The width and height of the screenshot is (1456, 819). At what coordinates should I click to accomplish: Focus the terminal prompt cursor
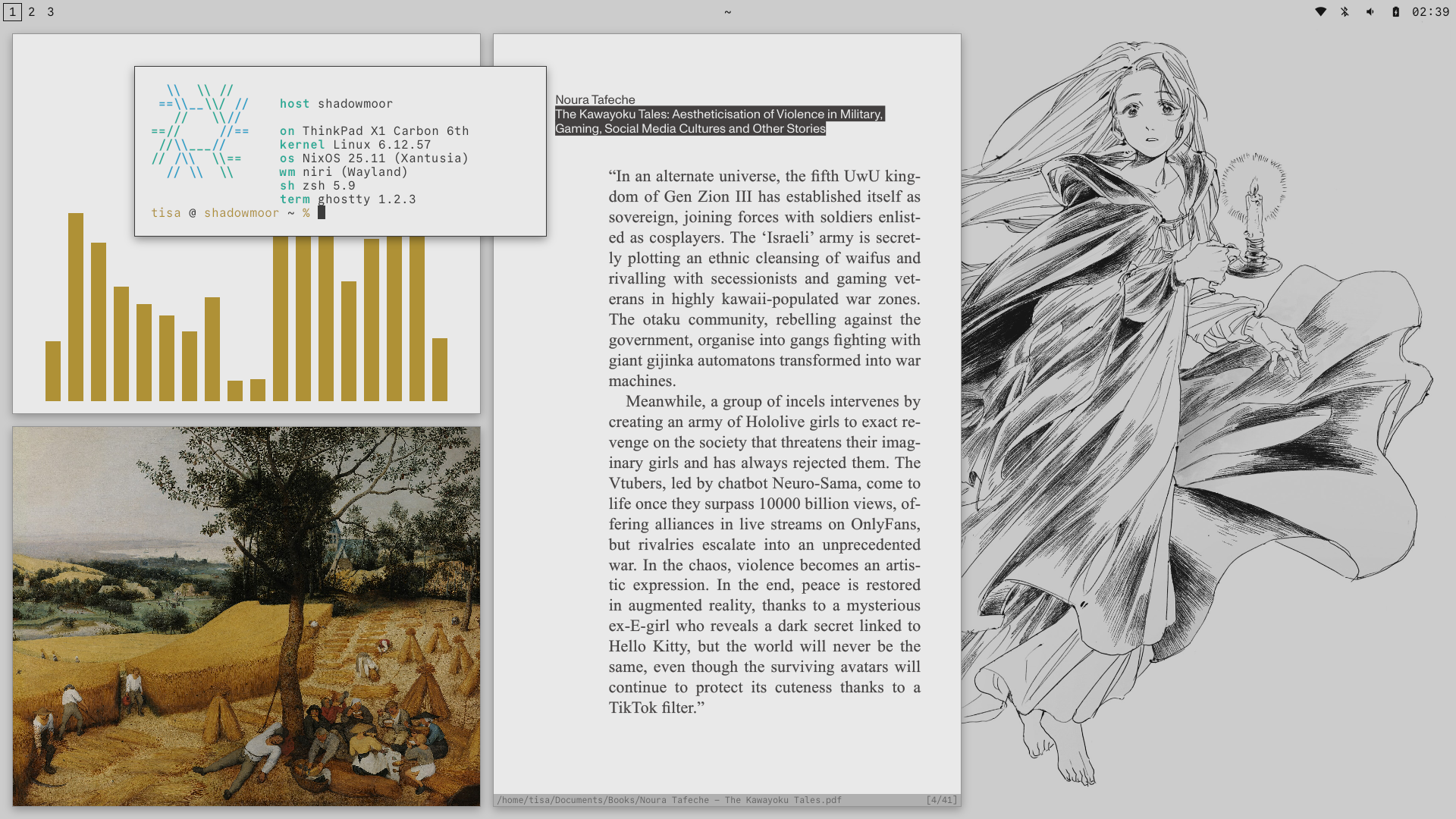pos(322,213)
